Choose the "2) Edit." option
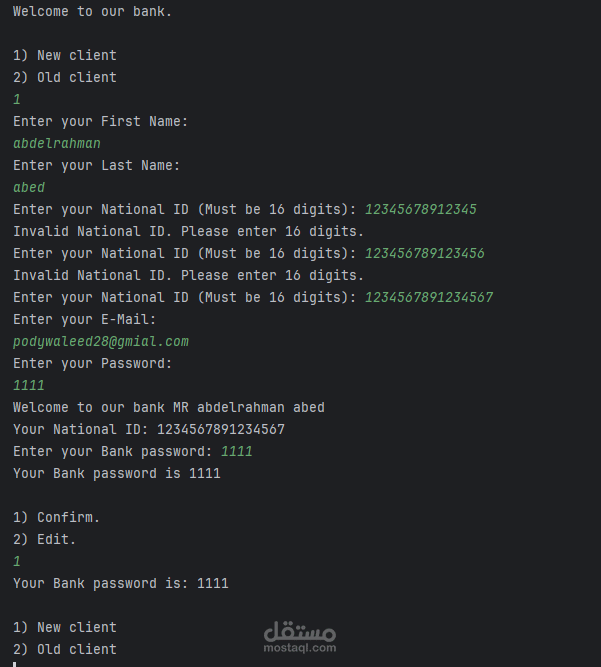 (45, 539)
